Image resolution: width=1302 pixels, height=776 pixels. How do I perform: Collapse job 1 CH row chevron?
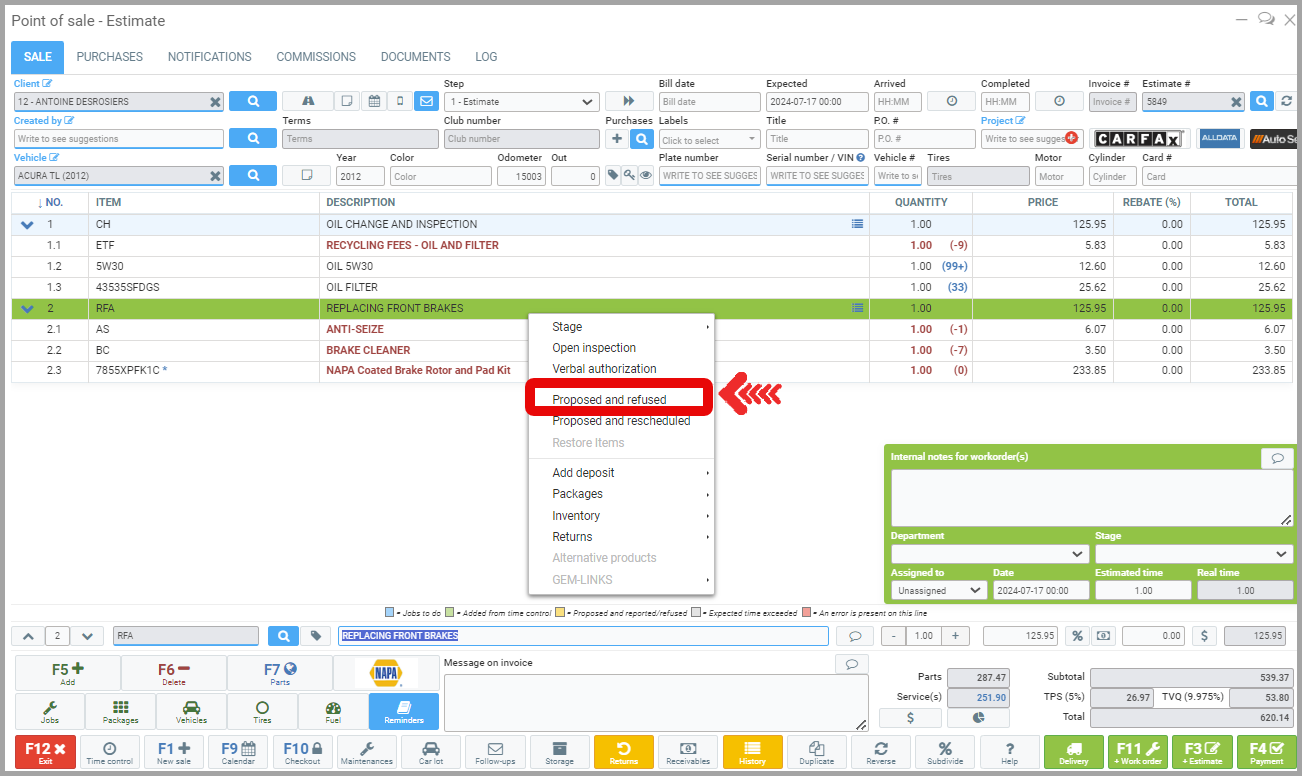click(x=27, y=225)
